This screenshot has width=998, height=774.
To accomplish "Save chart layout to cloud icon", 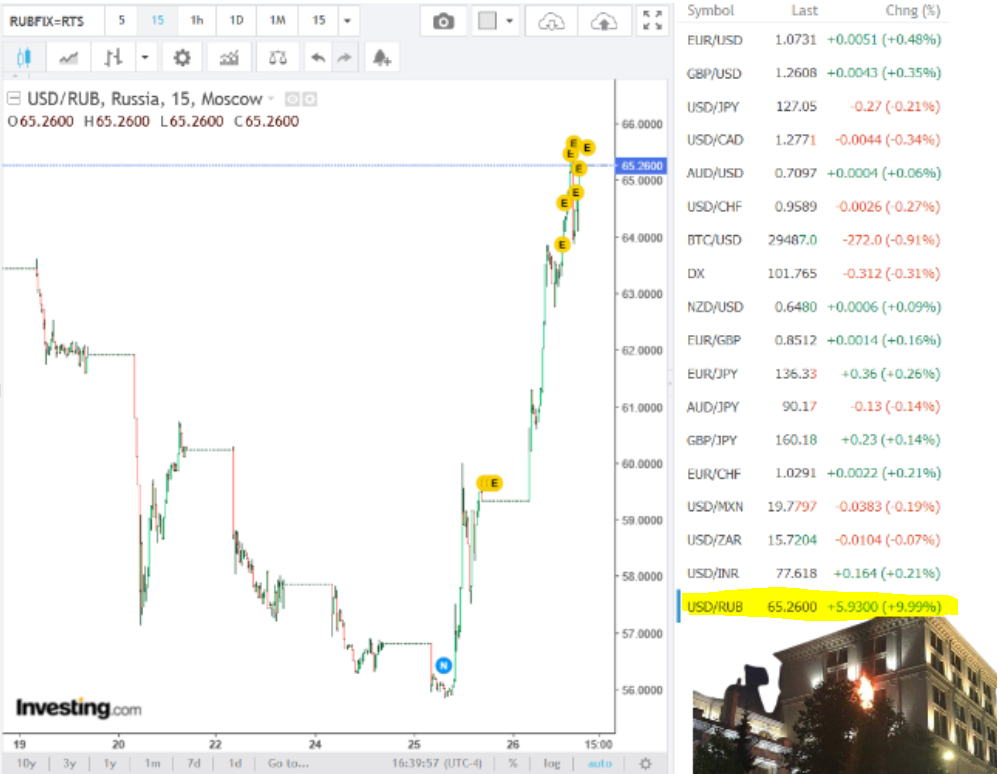I will pos(604,22).
